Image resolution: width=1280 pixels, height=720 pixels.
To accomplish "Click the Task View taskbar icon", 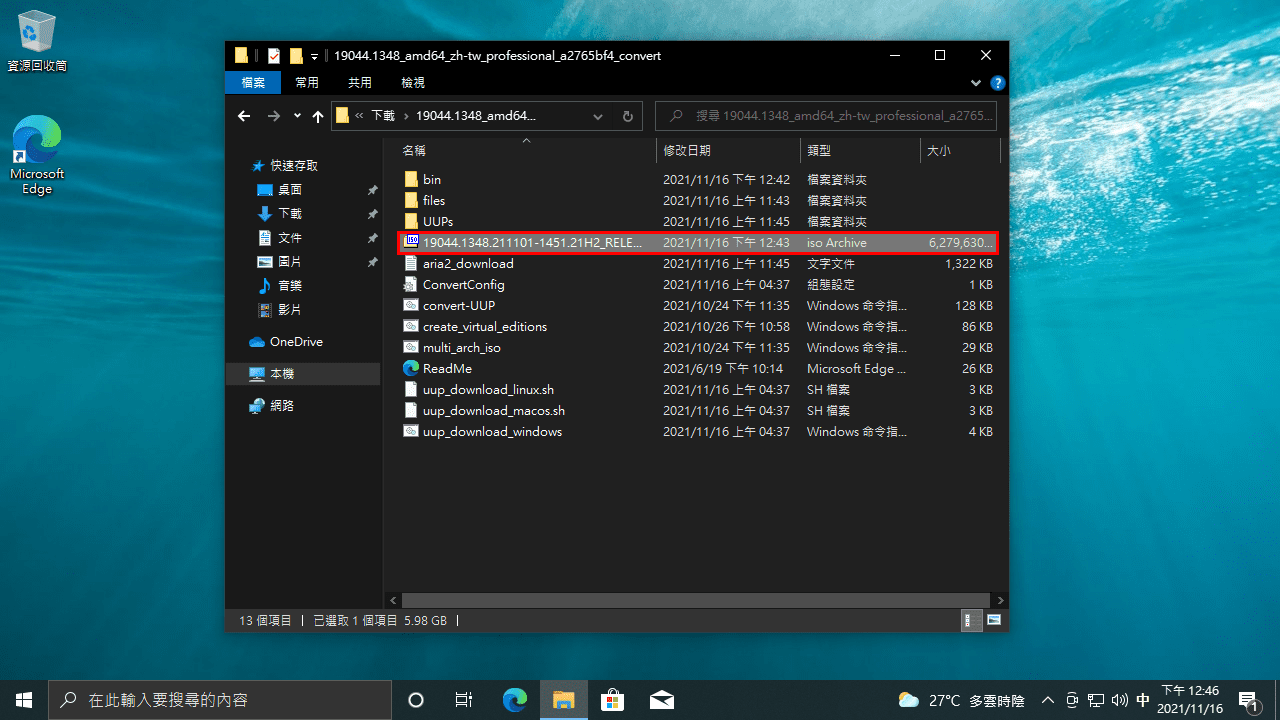I will tap(463, 699).
